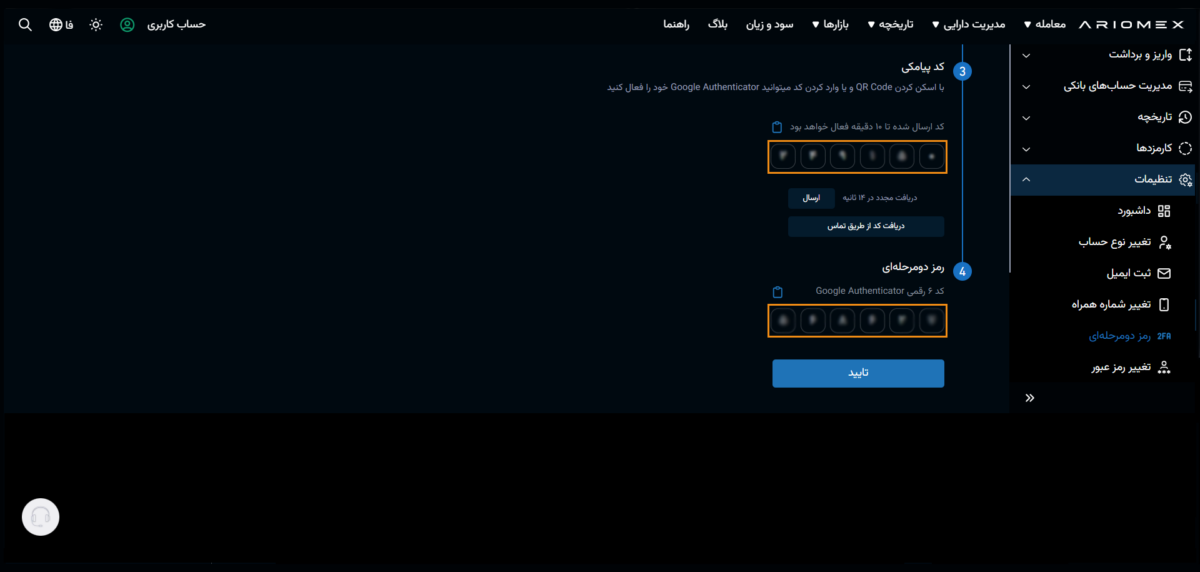Go to the بلاگ menu item
The height and width of the screenshot is (572, 1200).
717,24
